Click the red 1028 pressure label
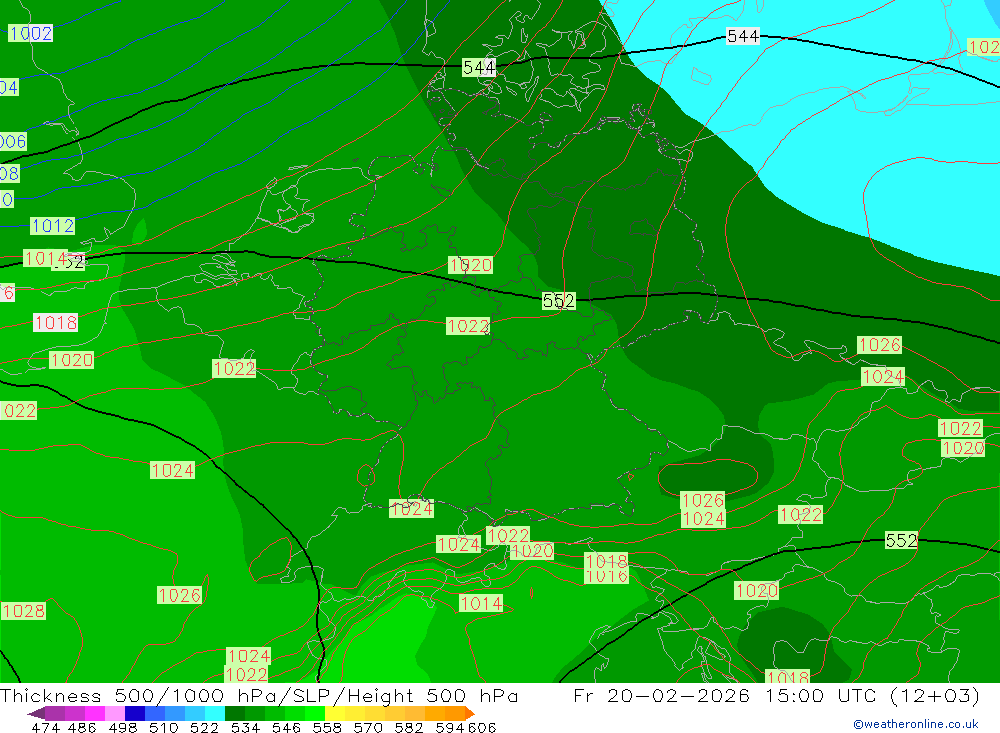1000x733 pixels. click(24, 611)
